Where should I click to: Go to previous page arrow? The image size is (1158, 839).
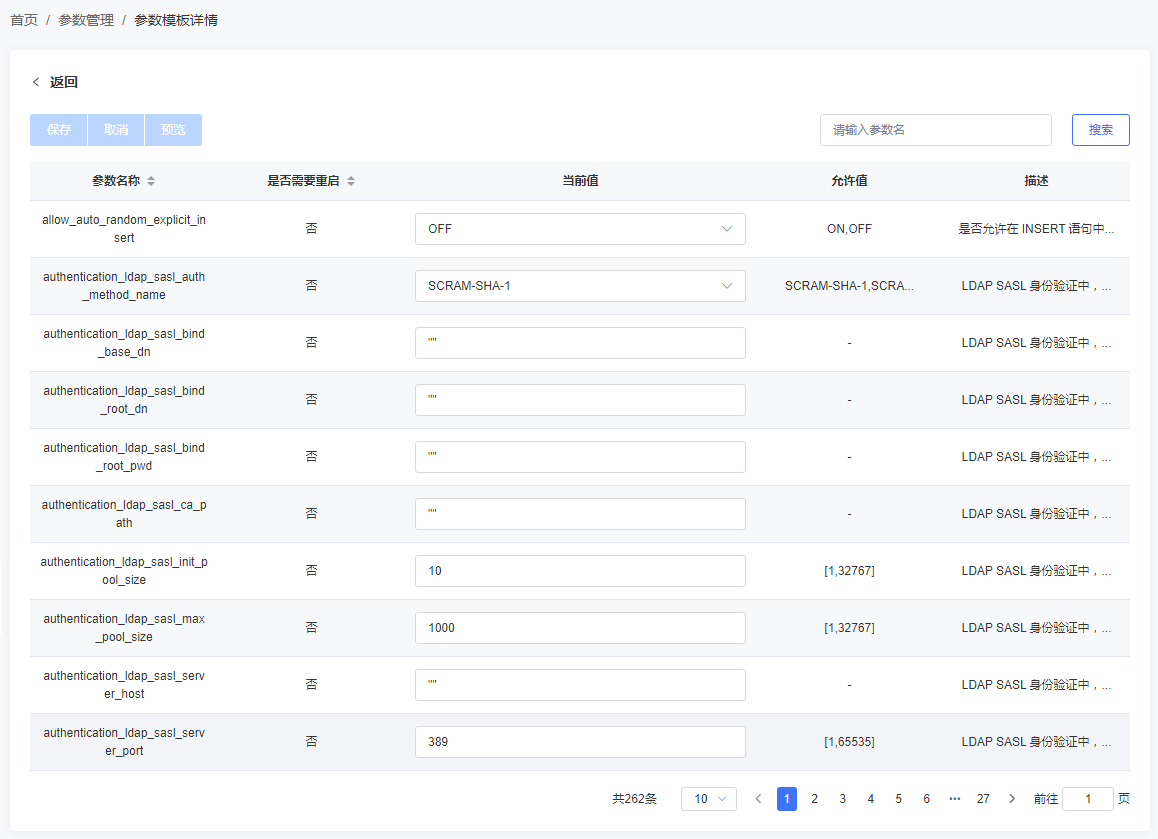click(758, 799)
